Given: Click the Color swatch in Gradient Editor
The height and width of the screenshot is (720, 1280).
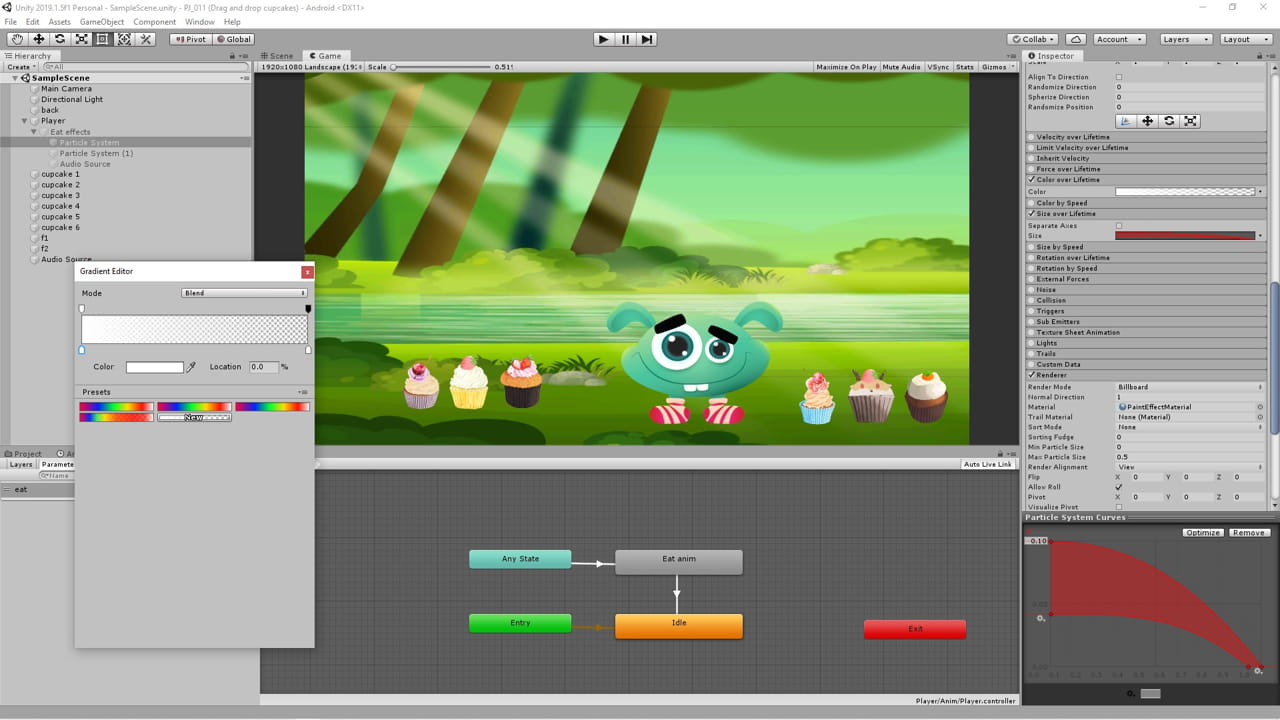Looking at the screenshot, I should 154,367.
